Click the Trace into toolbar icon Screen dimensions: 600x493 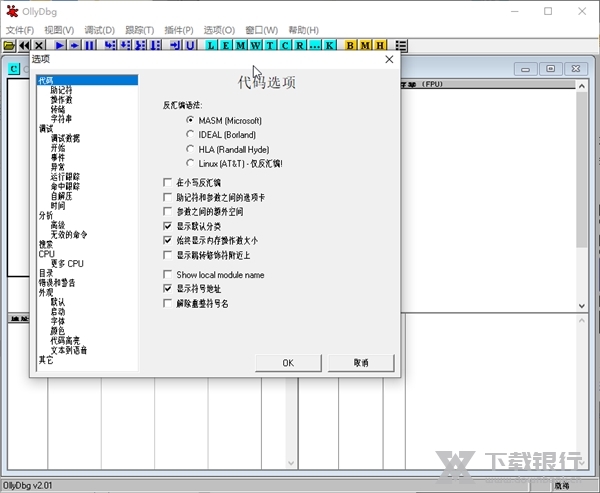tap(140, 46)
